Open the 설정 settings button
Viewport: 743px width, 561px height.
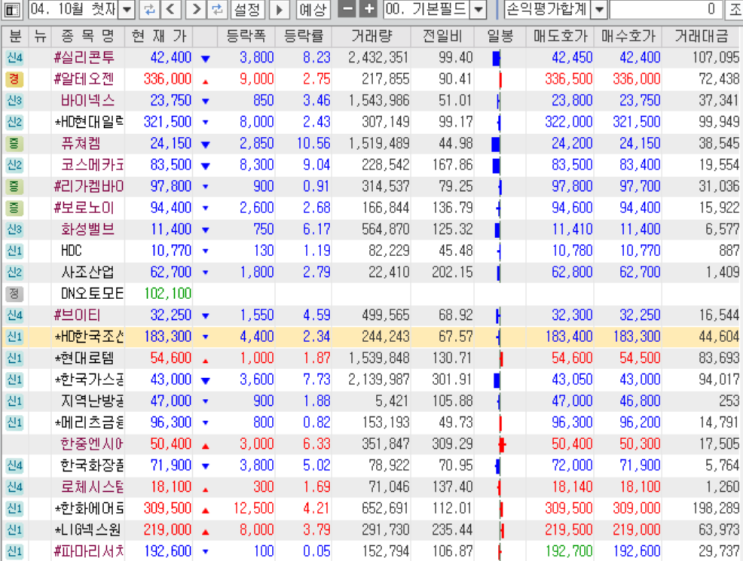(247, 9)
